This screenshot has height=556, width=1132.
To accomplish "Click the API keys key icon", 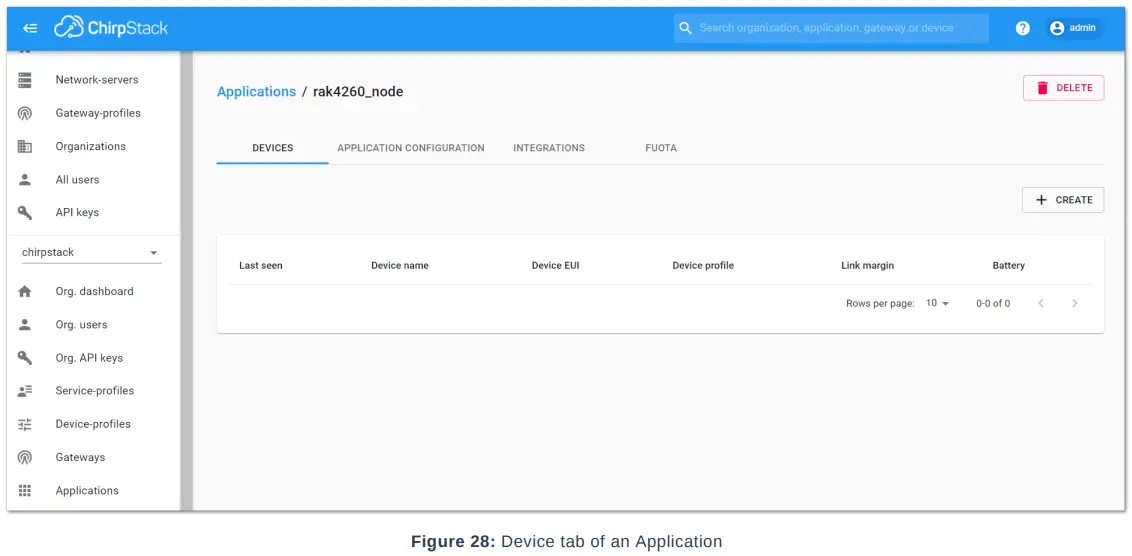I will [25, 212].
